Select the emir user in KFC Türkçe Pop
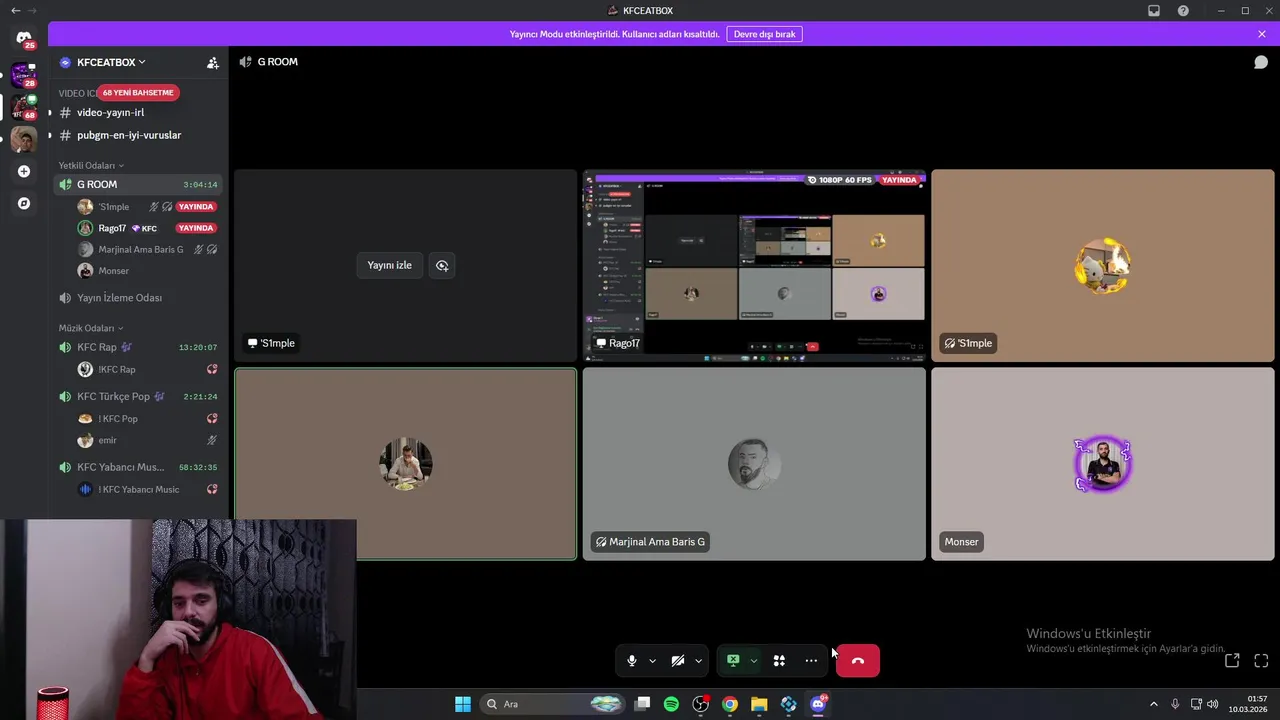This screenshot has height=720, width=1280. pyautogui.click(x=107, y=440)
